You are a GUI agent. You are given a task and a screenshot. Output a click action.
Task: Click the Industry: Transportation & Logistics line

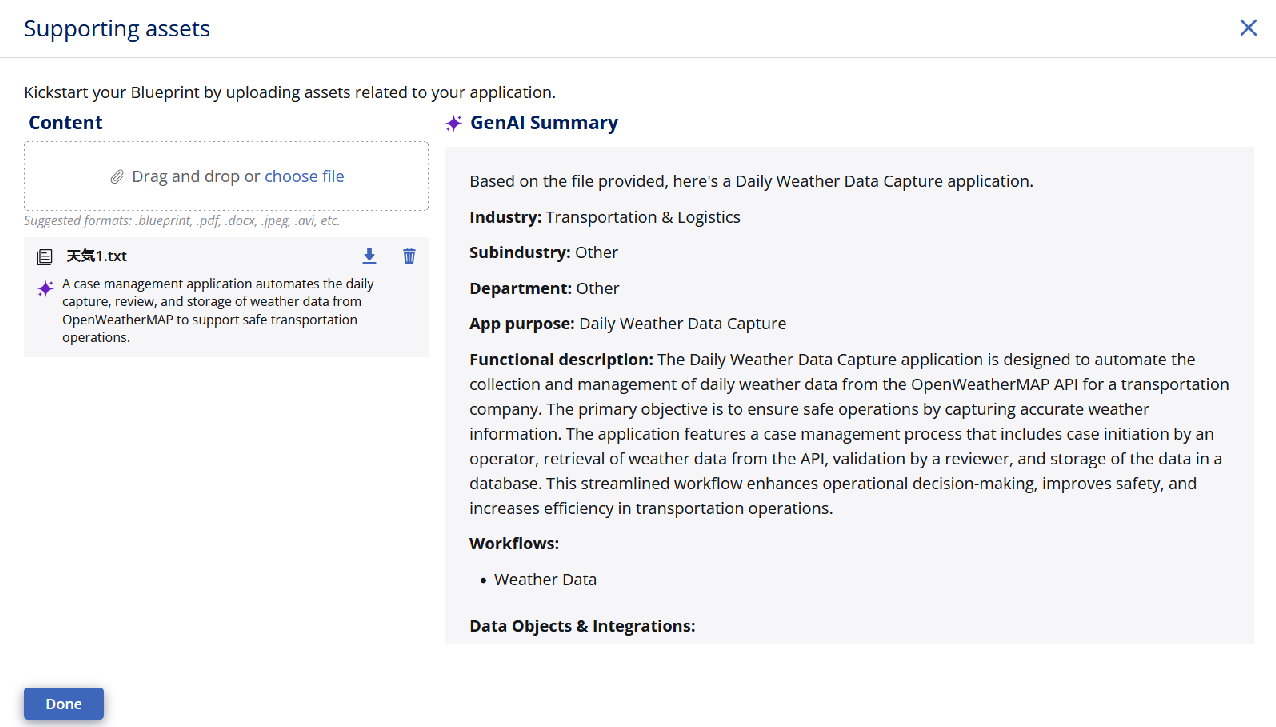(x=605, y=217)
